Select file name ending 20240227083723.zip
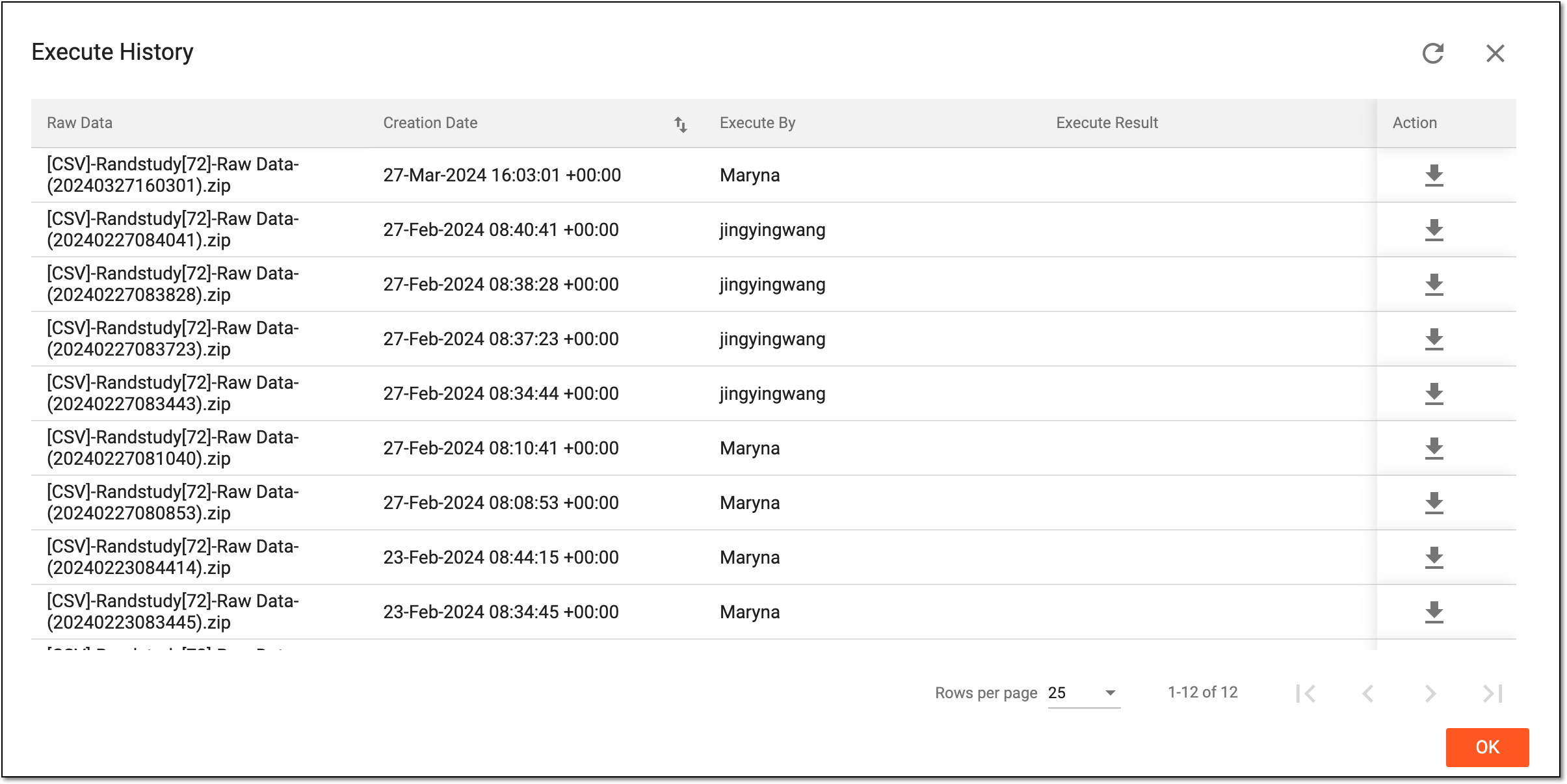Screen dimensions: 1567x784 173,339
